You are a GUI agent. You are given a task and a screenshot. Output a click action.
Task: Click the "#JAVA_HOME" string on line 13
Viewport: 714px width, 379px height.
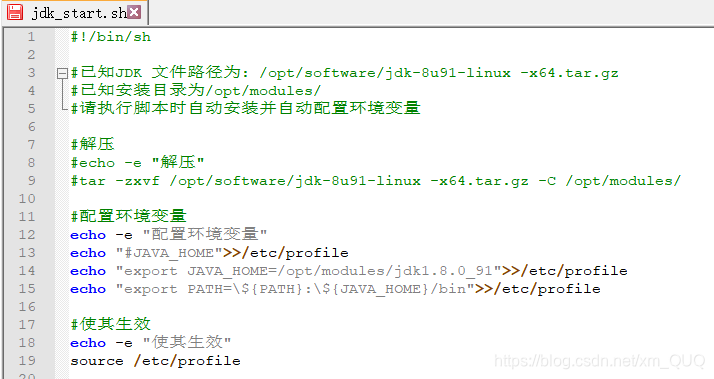(169, 253)
